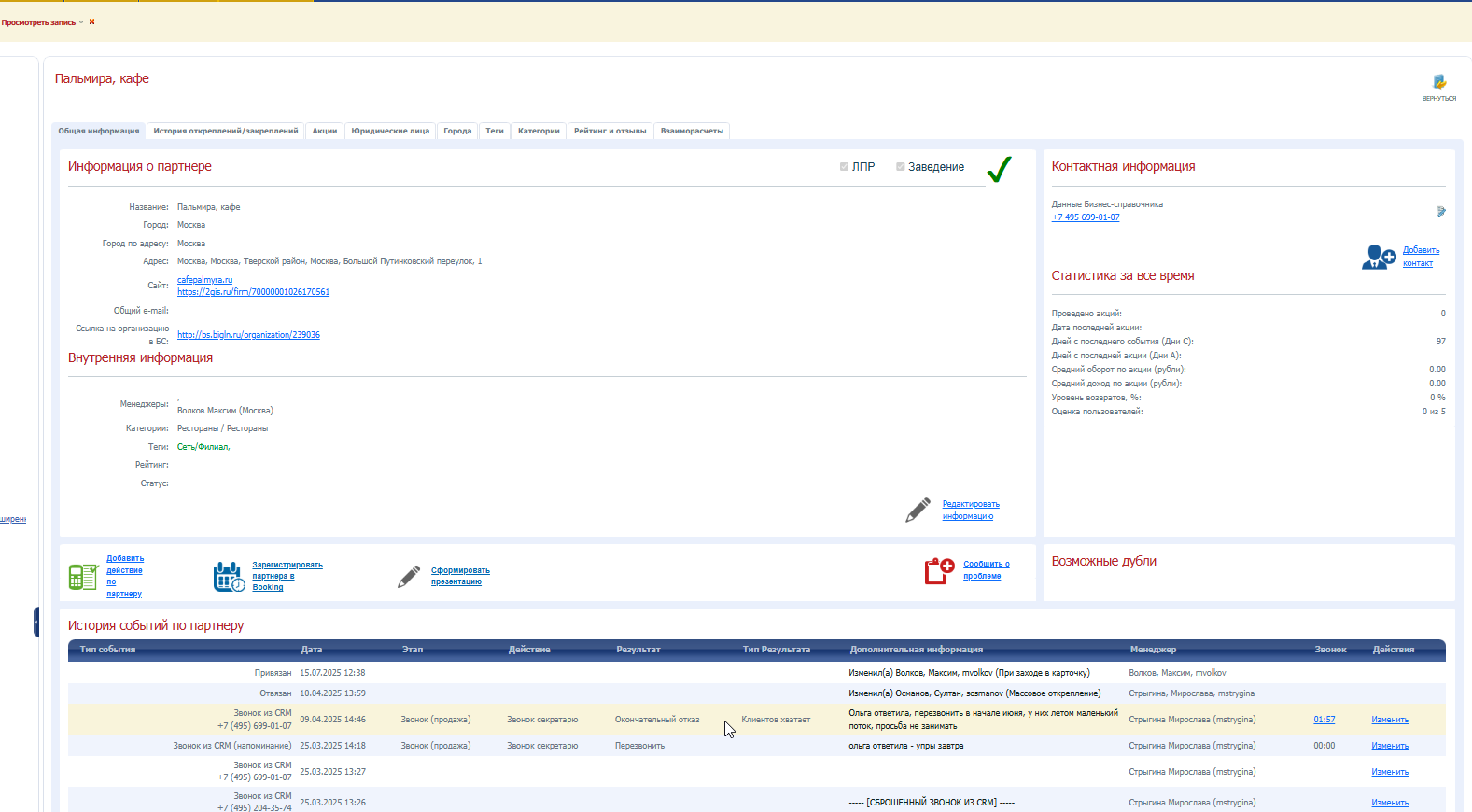Click the add contact person icon
Screen dimensions: 1472x812
point(1379,257)
